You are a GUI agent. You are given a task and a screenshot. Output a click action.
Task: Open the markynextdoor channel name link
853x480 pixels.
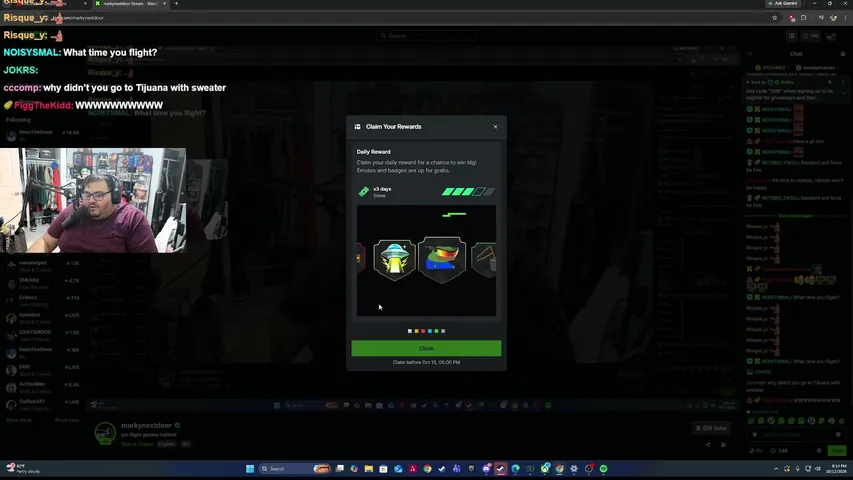[146, 426]
